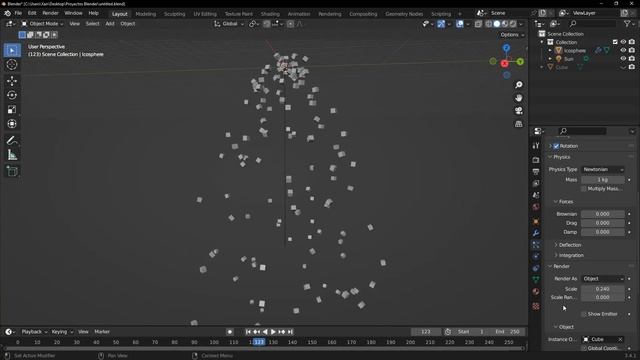Screen dimensions: 640x360
Task: Open the viewport Add menu
Action: (x=110, y=24)
